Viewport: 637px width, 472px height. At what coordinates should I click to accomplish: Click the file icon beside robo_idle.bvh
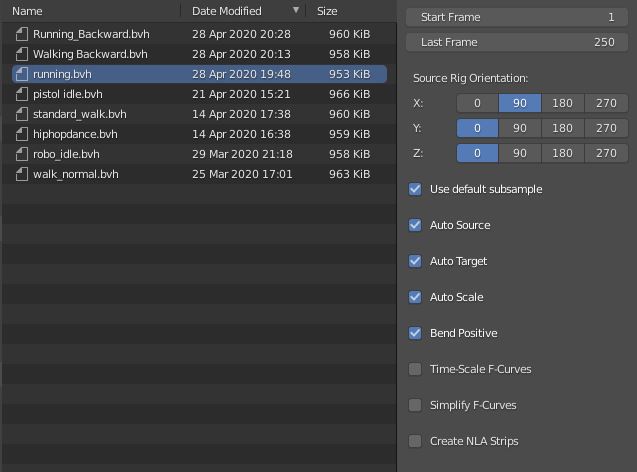[x=22, y=154]
